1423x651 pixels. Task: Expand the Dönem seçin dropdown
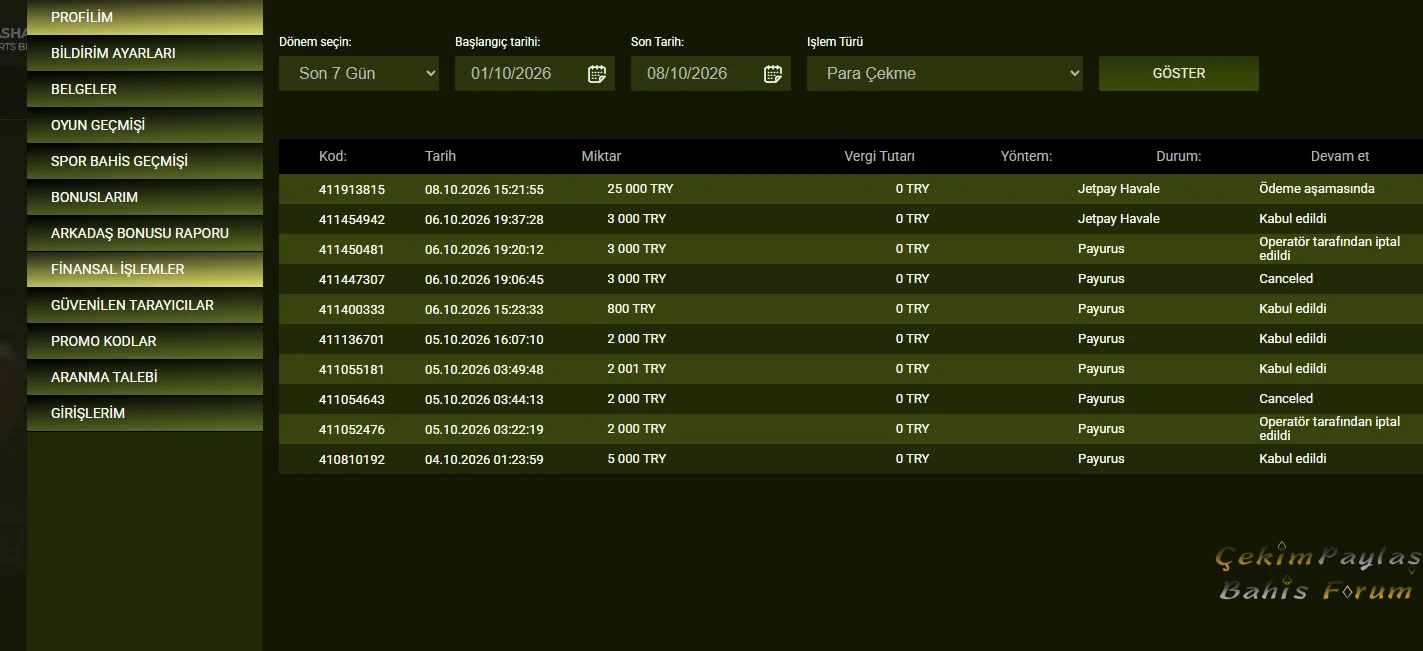[359, 73]
